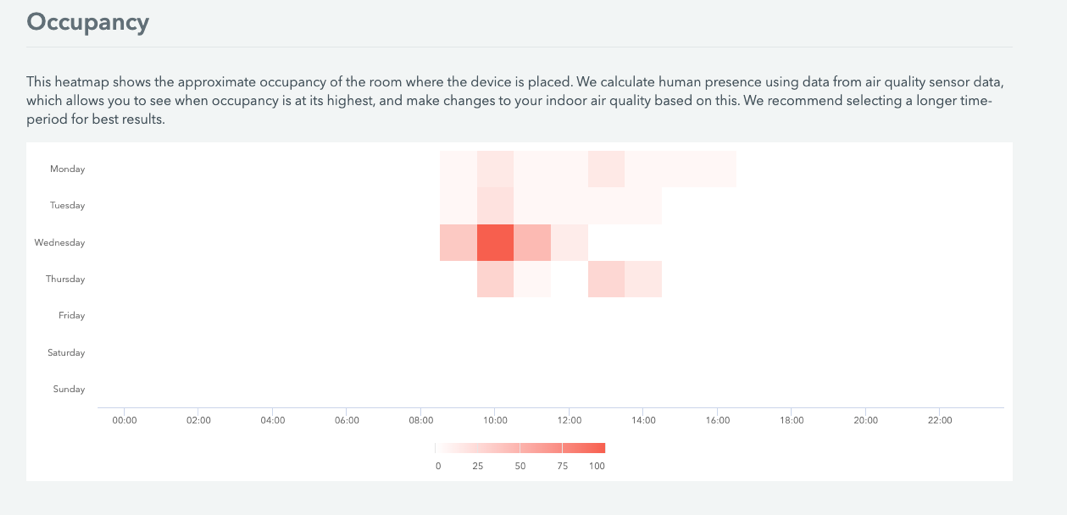The height and width of the screenshot is (515, 1067).
Task: Click the 100 legend label
Action: [597, 467]
